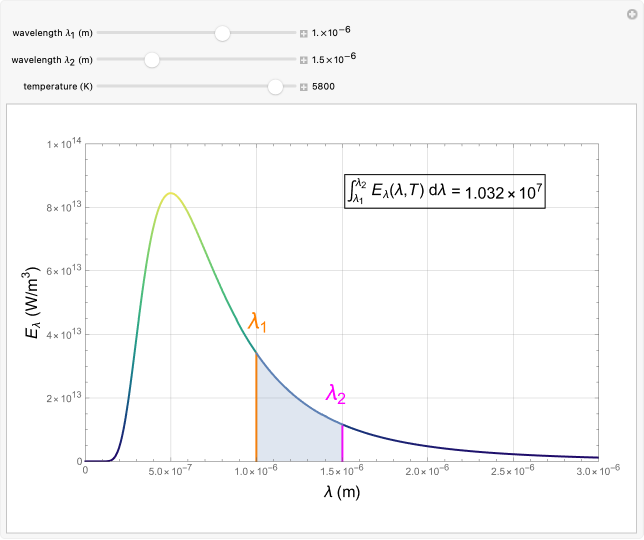Click the far left of temperature slider track
The height and width of the screenshot is (540, 644).
pos(102,87)
